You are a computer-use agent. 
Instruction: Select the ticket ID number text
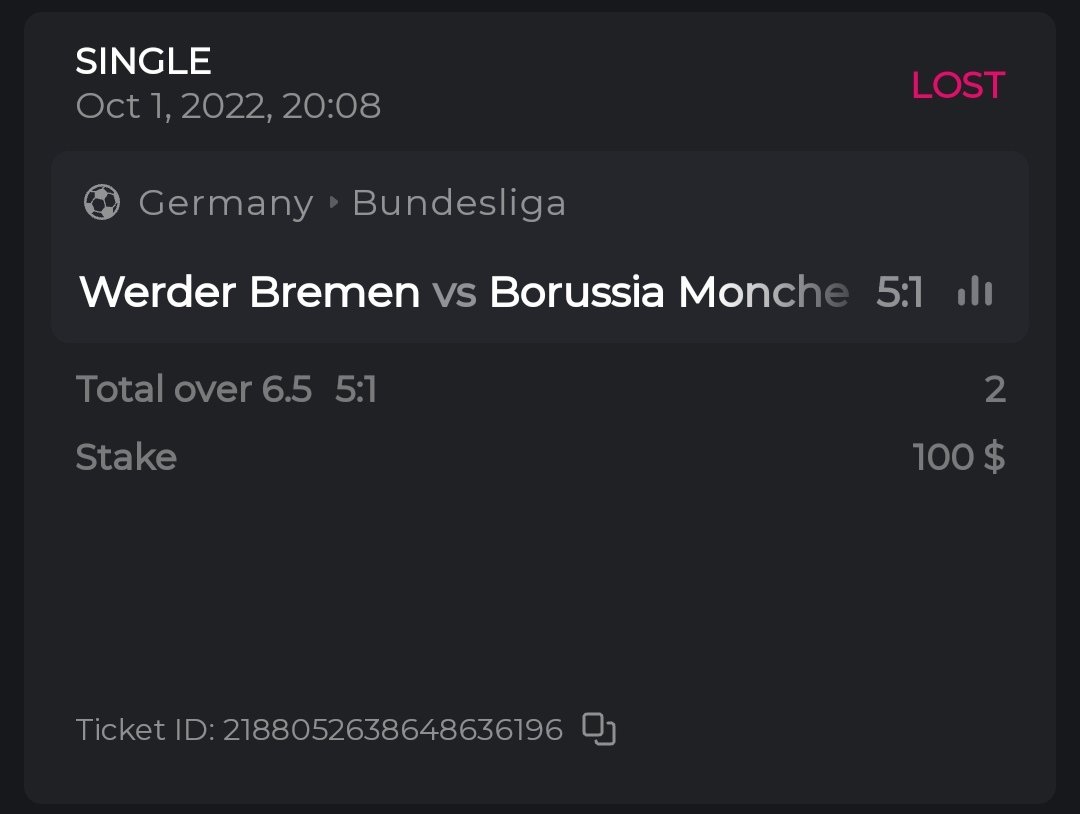coord(392,730)
